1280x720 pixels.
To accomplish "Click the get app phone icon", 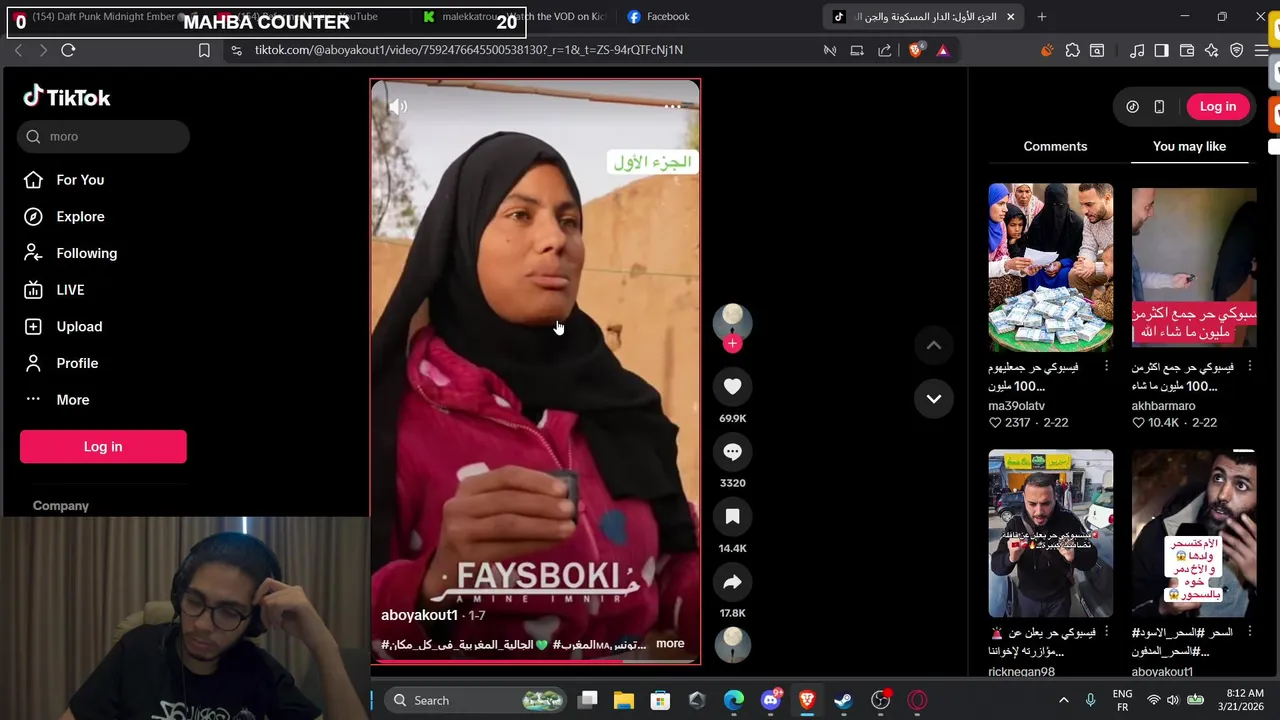I will (x=1159, y=107).
